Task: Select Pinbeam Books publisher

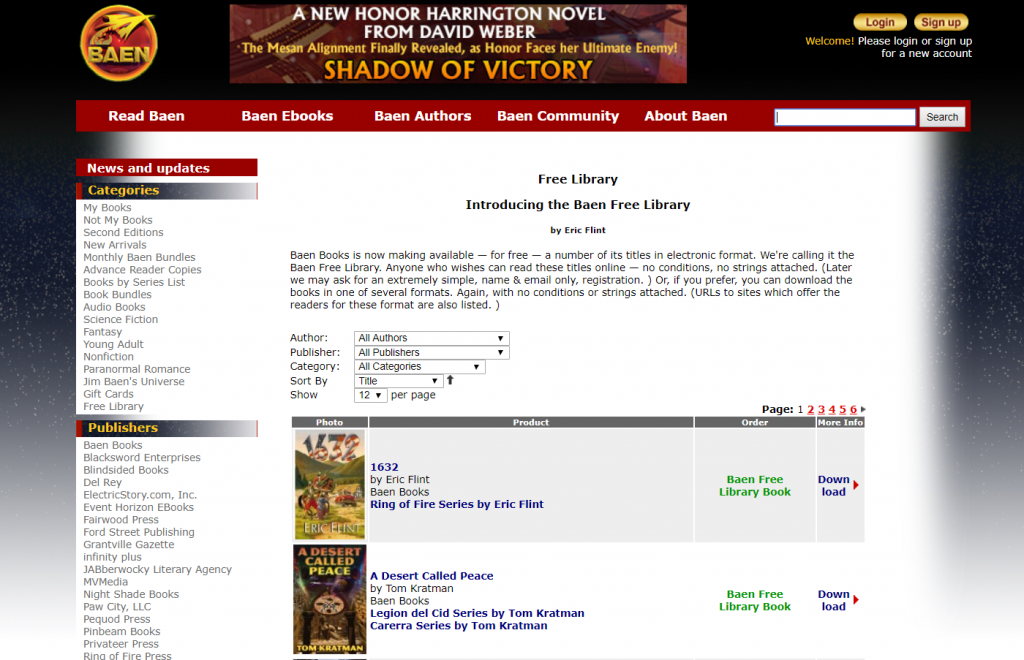Action: click(x=121, y=631)
